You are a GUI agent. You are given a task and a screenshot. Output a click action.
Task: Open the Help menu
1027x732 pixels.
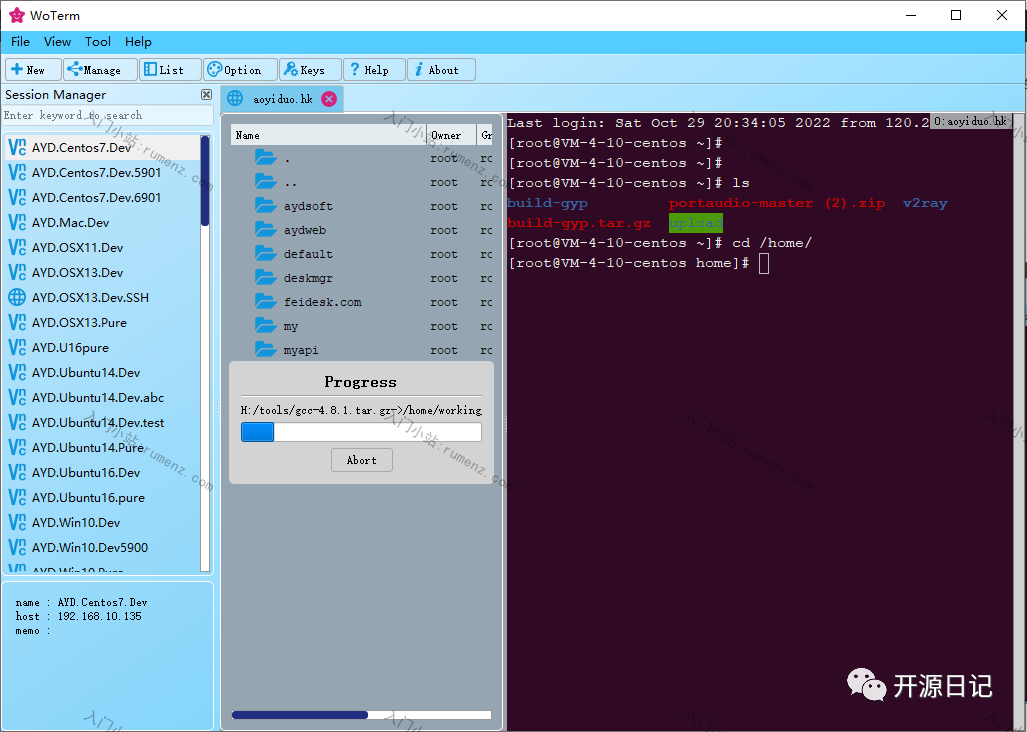138,42
